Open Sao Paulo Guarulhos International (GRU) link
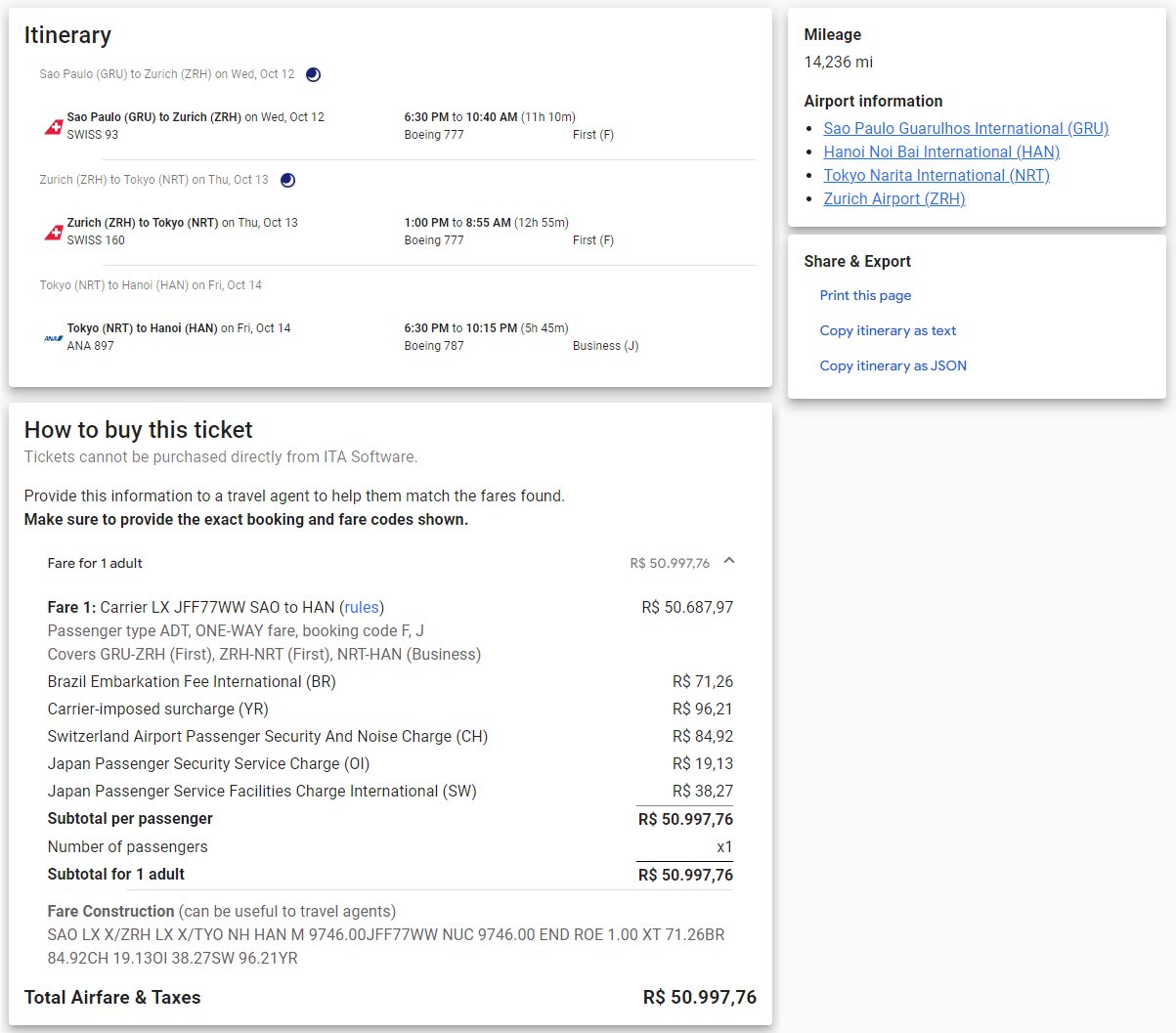 point(966,128)
